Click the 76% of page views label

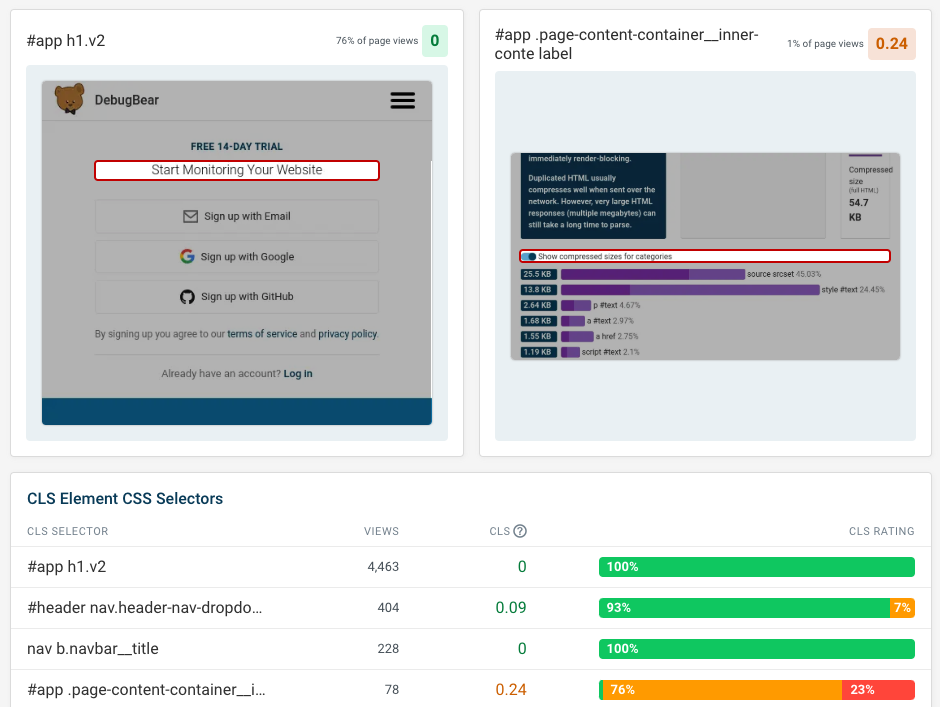(x=377, y=41)
